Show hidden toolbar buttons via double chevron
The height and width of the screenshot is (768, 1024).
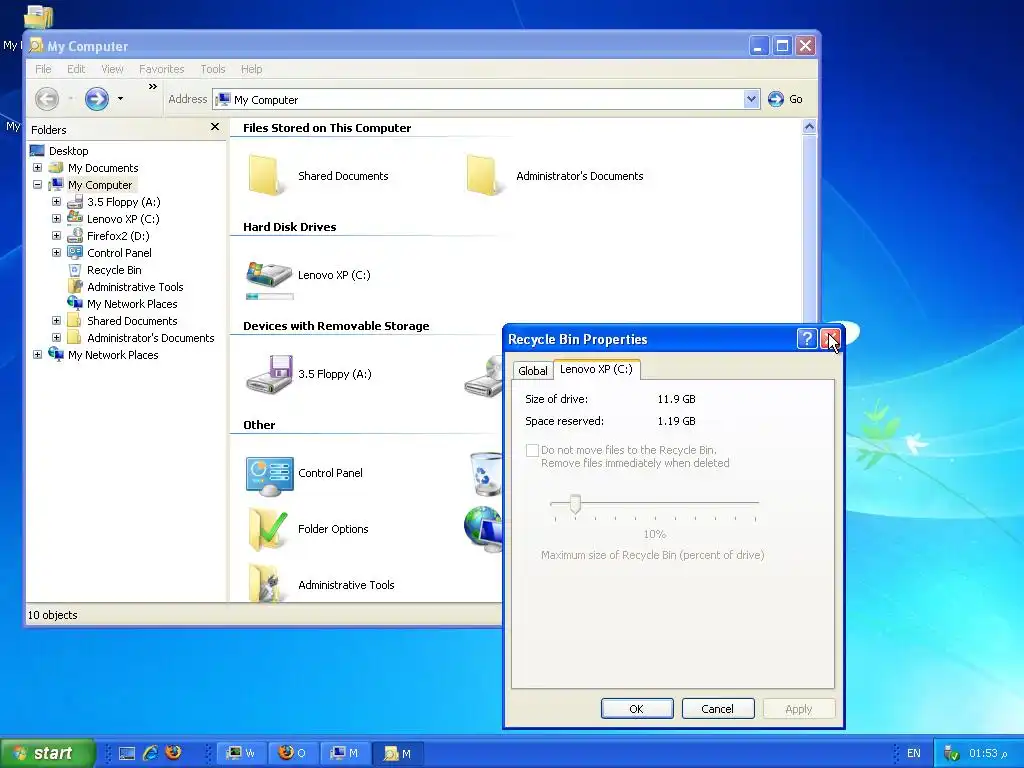click(153, 86)
